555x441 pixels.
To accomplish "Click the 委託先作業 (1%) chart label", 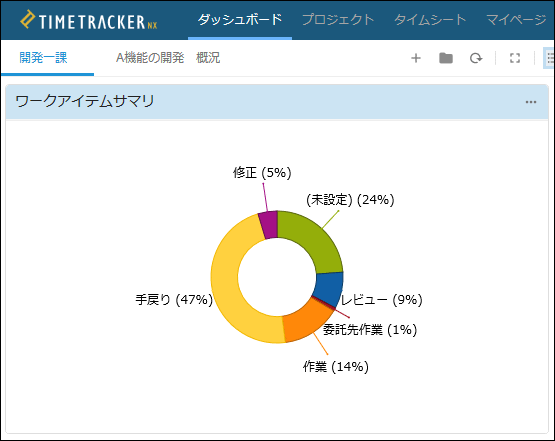I will pos(370,330).
